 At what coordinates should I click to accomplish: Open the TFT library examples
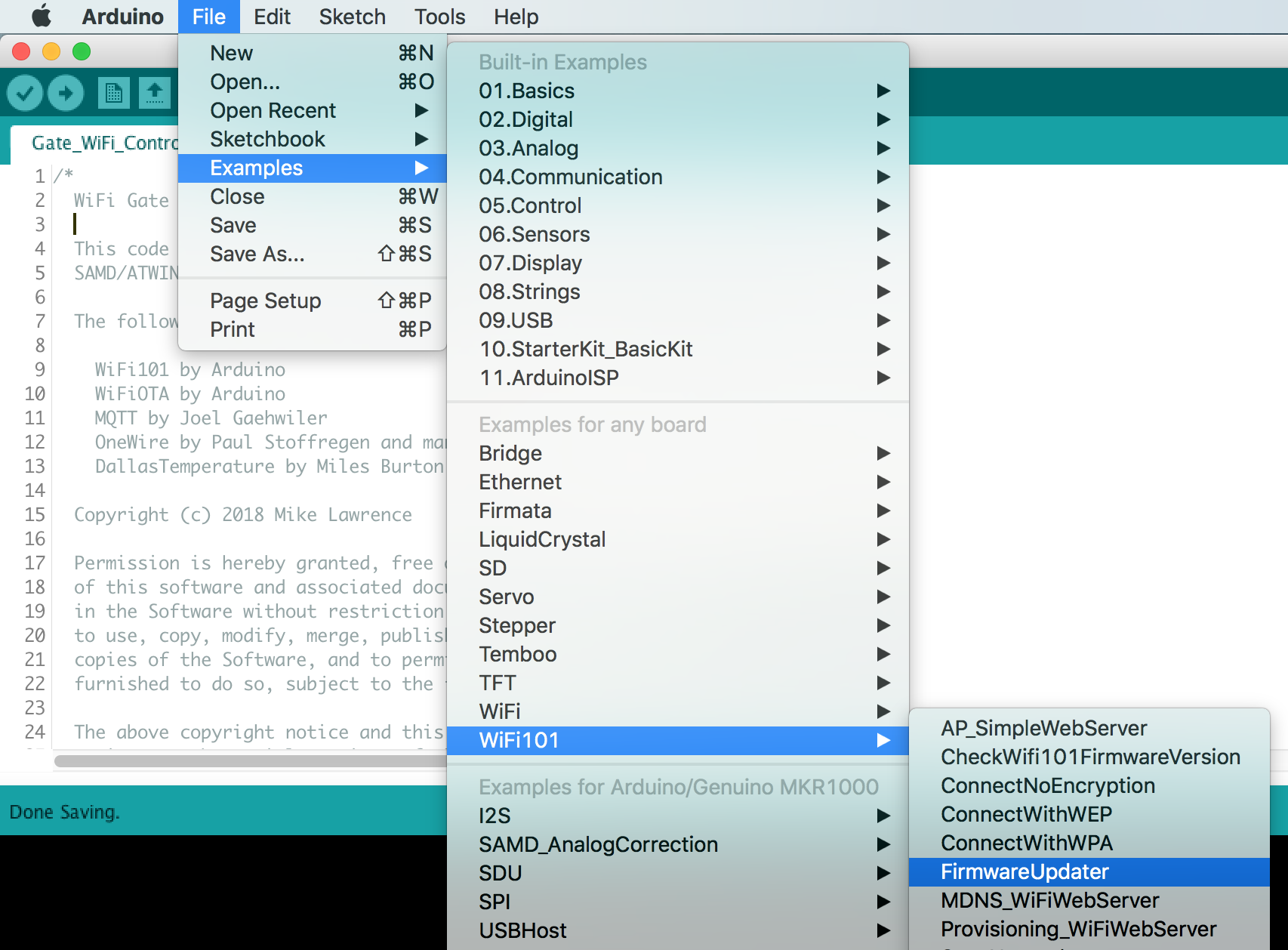coord(678,683)
